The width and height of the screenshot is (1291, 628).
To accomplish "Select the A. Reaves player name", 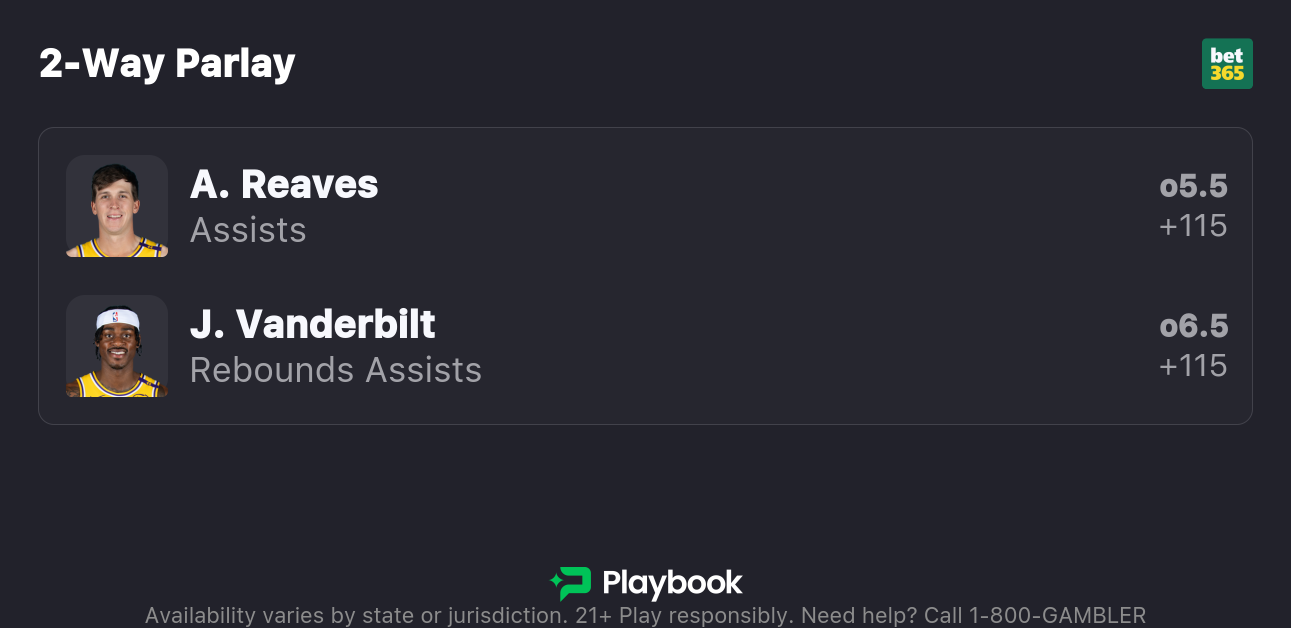I will coord(284,185).
